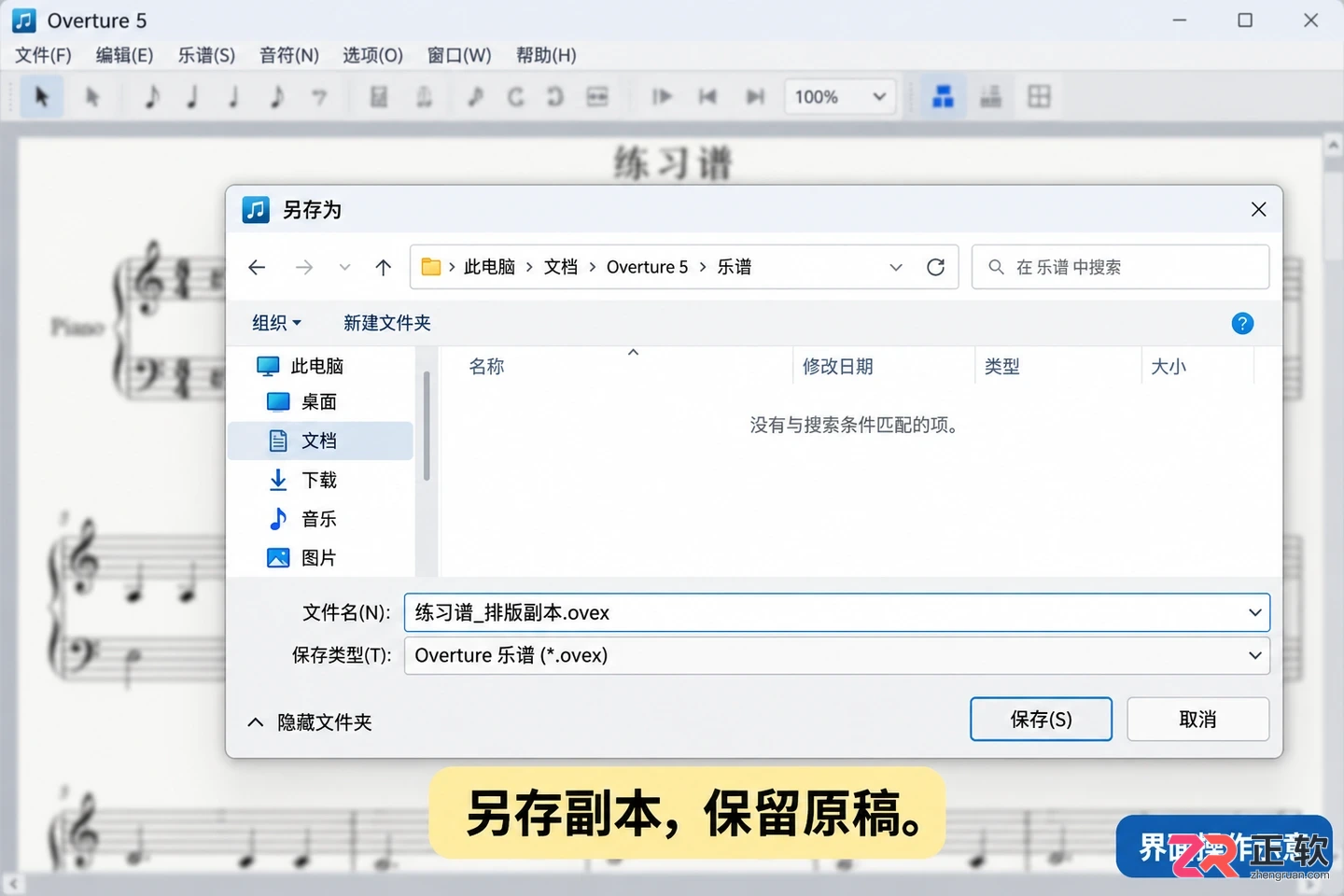Open the 文件(F) menu
This screenshot has height=896, width=1344.
(43, 55)
